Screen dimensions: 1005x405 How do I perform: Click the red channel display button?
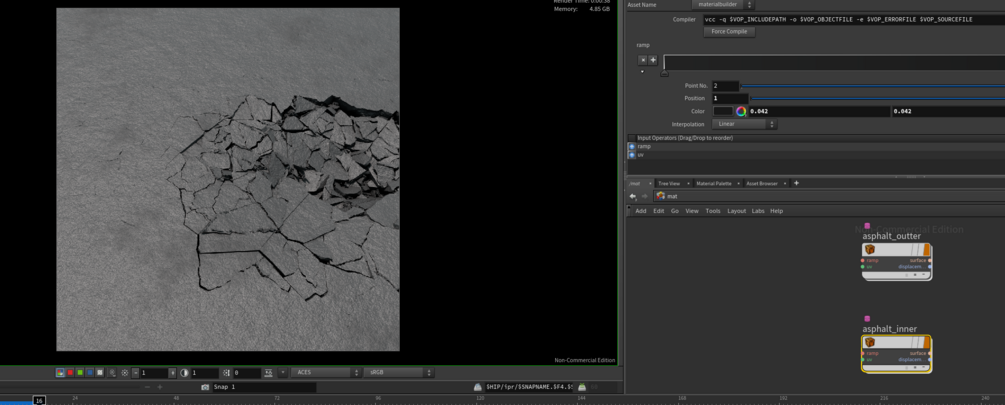coord(70,373)
